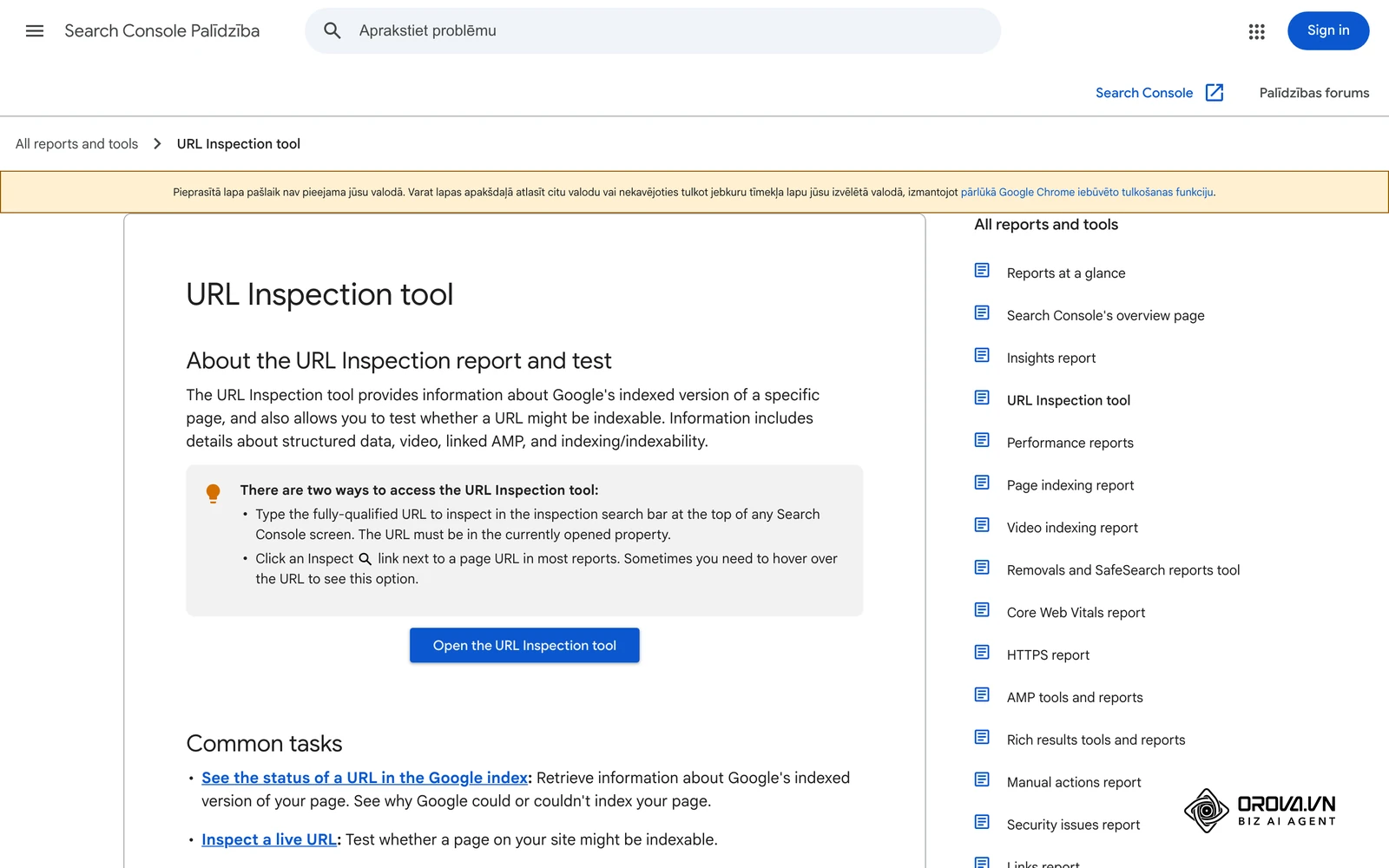The image size is (1389, 868).
Task: Click the document icon beside Manual actions report
Action: pos(982,779)
